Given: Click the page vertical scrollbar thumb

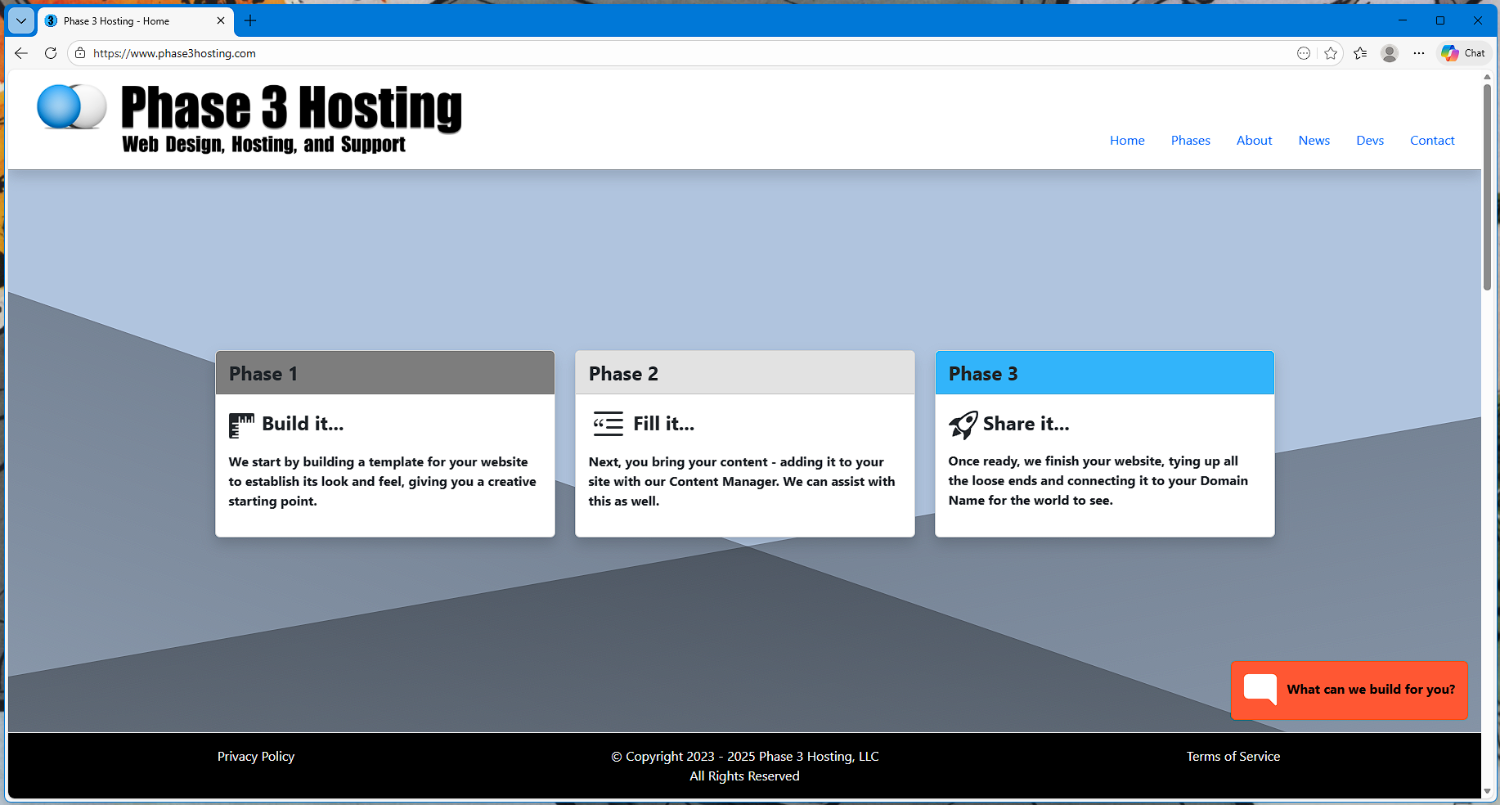Looking at the screenshot, I should (1488, 187).
